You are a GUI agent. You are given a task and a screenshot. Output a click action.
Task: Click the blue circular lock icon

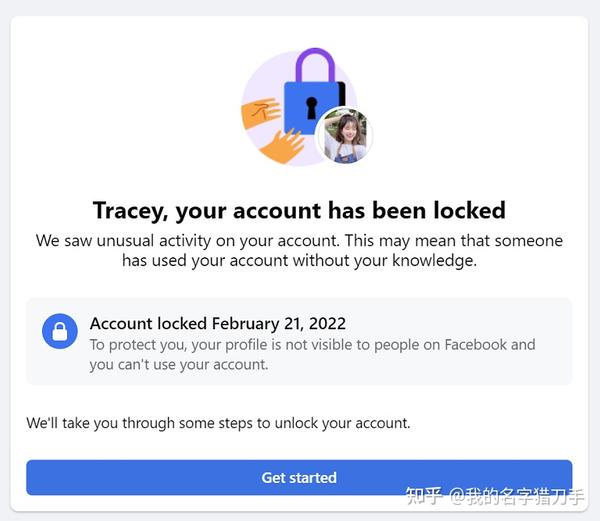click(x=60, y=331)
